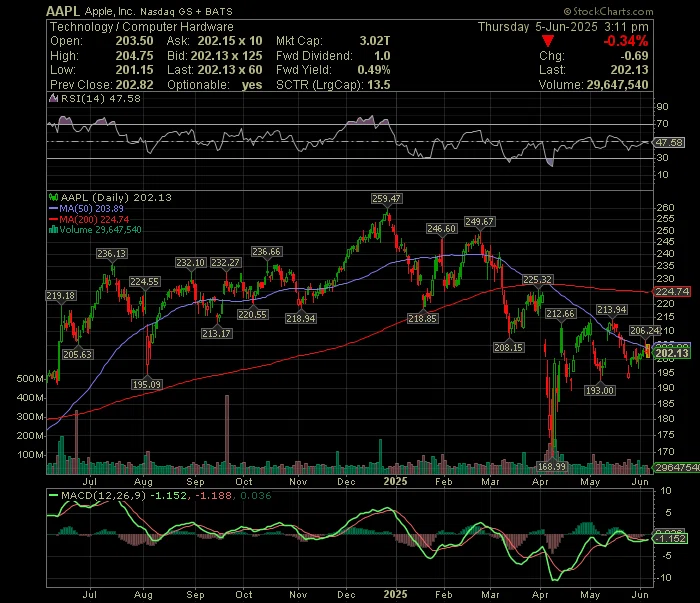Image resolution: width=700 pixels, height=603 pixels.
Task: Click the AAPL (Daily) candlestick legend icon
Action: pos(54,197)
